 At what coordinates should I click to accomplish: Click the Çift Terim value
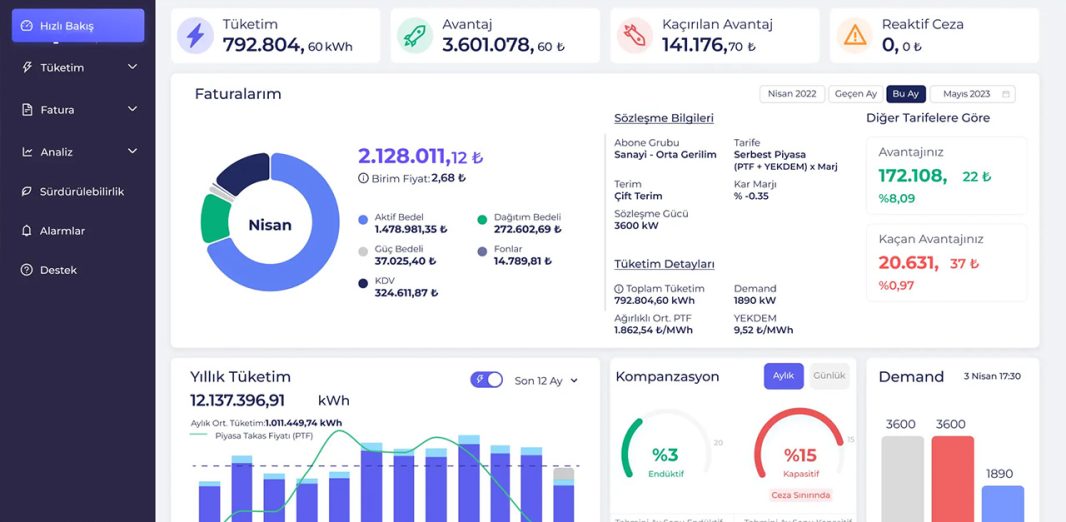pos(639,196)
